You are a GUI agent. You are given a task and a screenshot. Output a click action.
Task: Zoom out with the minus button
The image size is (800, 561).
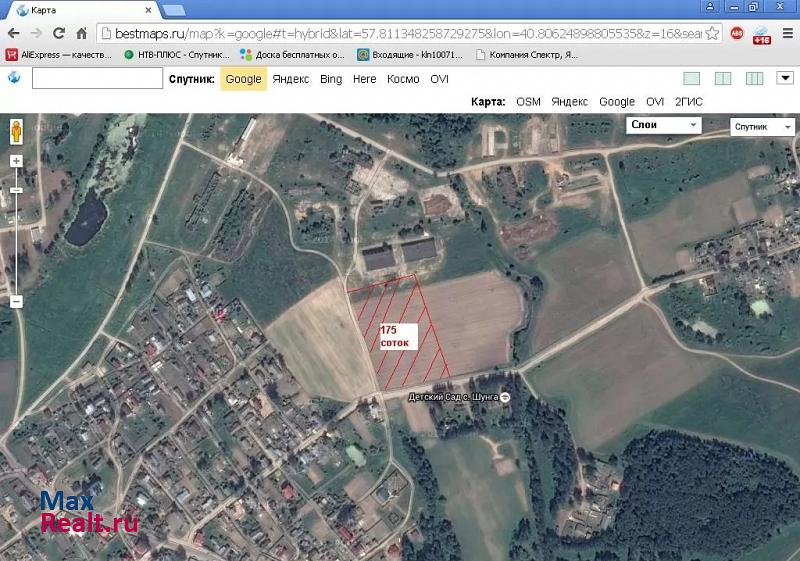[16, 301]
